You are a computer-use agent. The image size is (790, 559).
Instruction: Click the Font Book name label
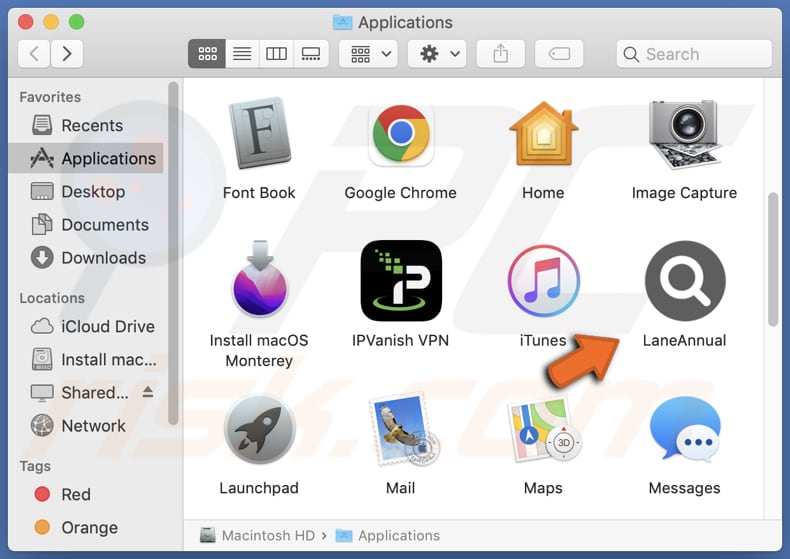coord(259,193)
